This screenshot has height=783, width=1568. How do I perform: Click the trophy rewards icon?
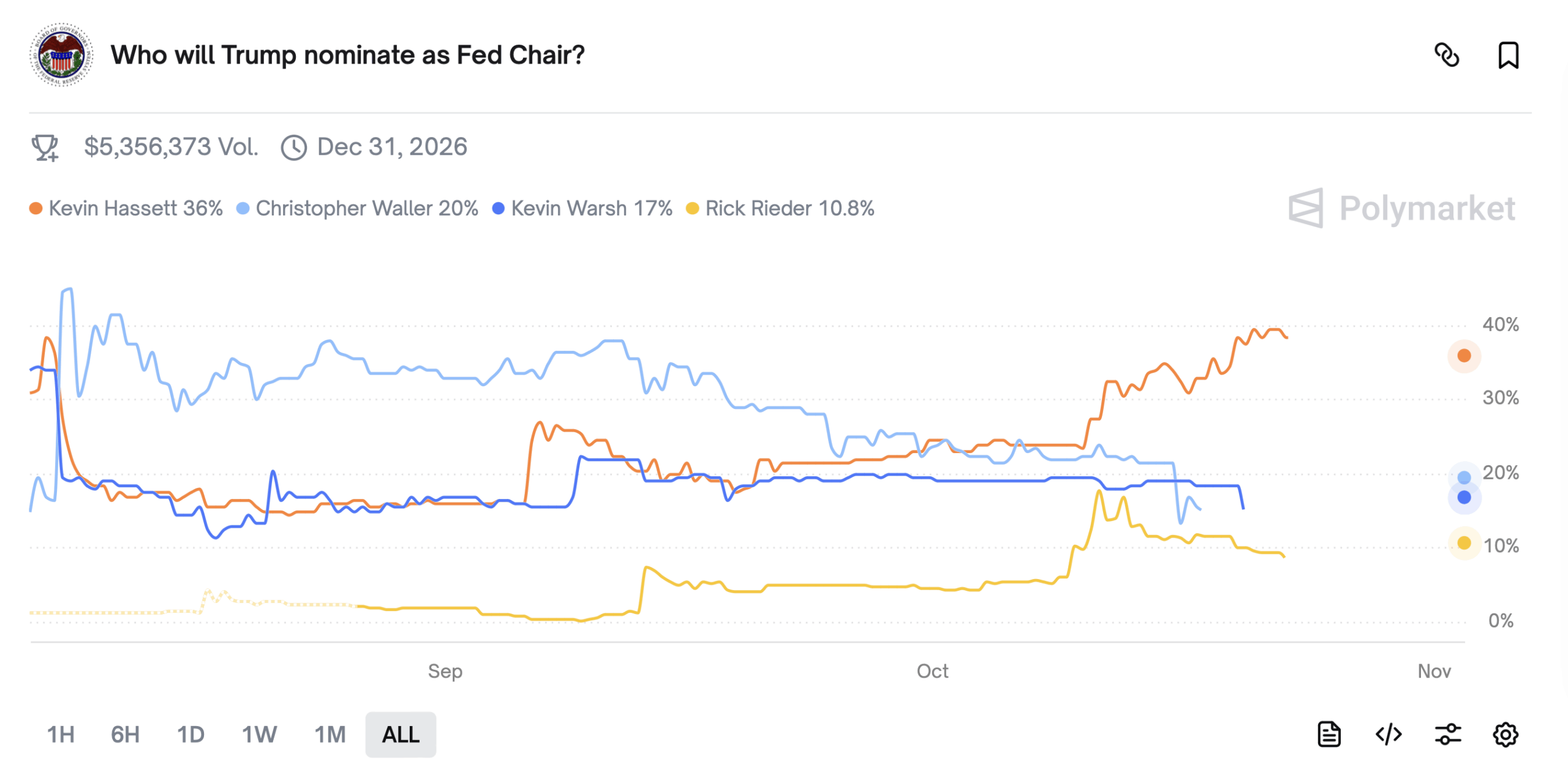45,148
